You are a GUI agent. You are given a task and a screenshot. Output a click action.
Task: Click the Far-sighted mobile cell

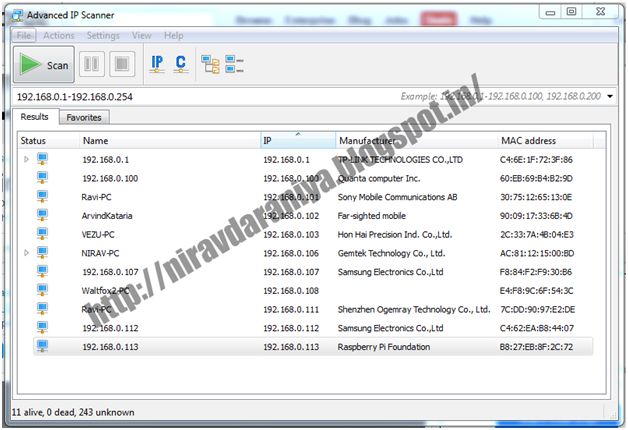[x=372, y=216]
